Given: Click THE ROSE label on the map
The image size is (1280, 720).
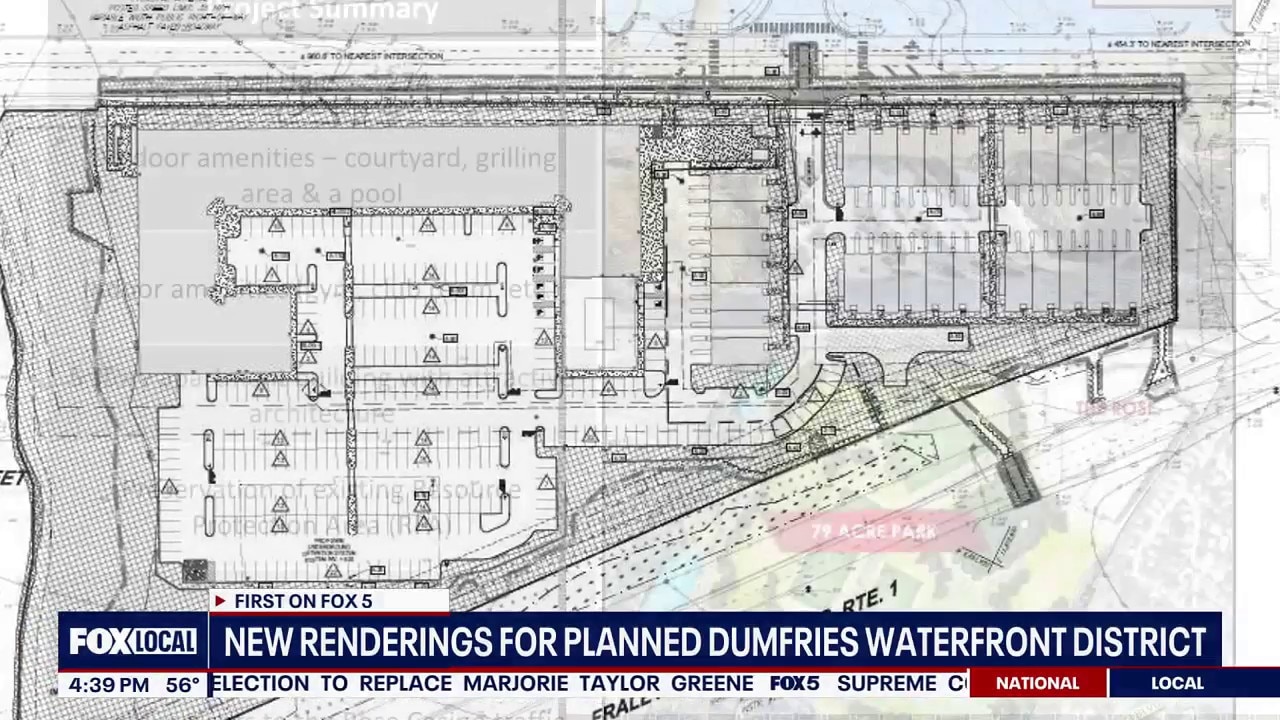Looking at the screenshot, I should tap(1113, 408).
